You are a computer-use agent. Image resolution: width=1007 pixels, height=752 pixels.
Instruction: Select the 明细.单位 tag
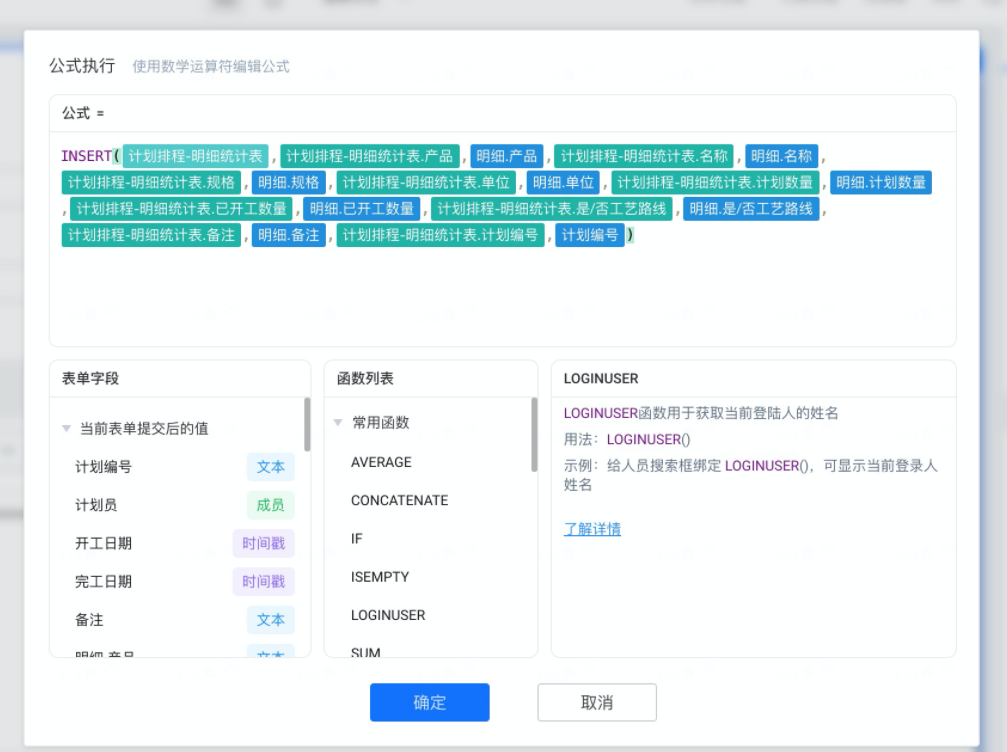(x=563, y=182)
